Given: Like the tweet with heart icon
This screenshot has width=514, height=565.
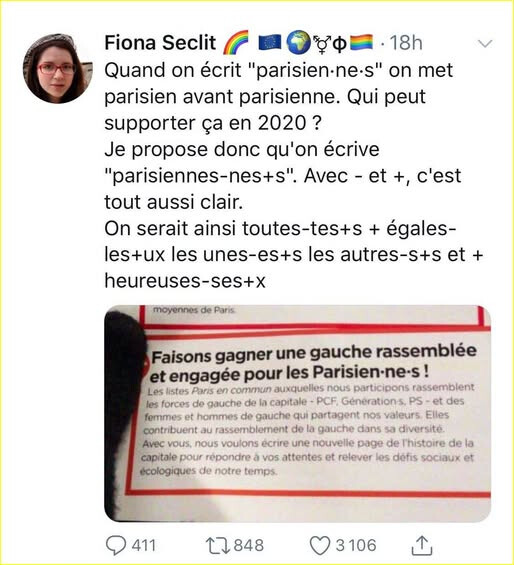Looking at the screenshot, I should click(320, 546).
